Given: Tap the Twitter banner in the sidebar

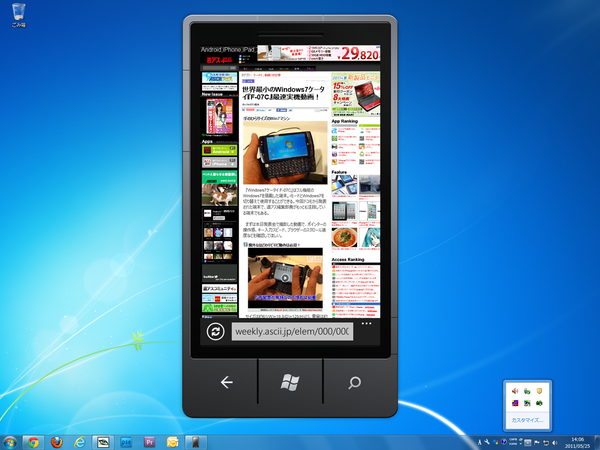Looking at the screenshot, I should pos(219,274).
